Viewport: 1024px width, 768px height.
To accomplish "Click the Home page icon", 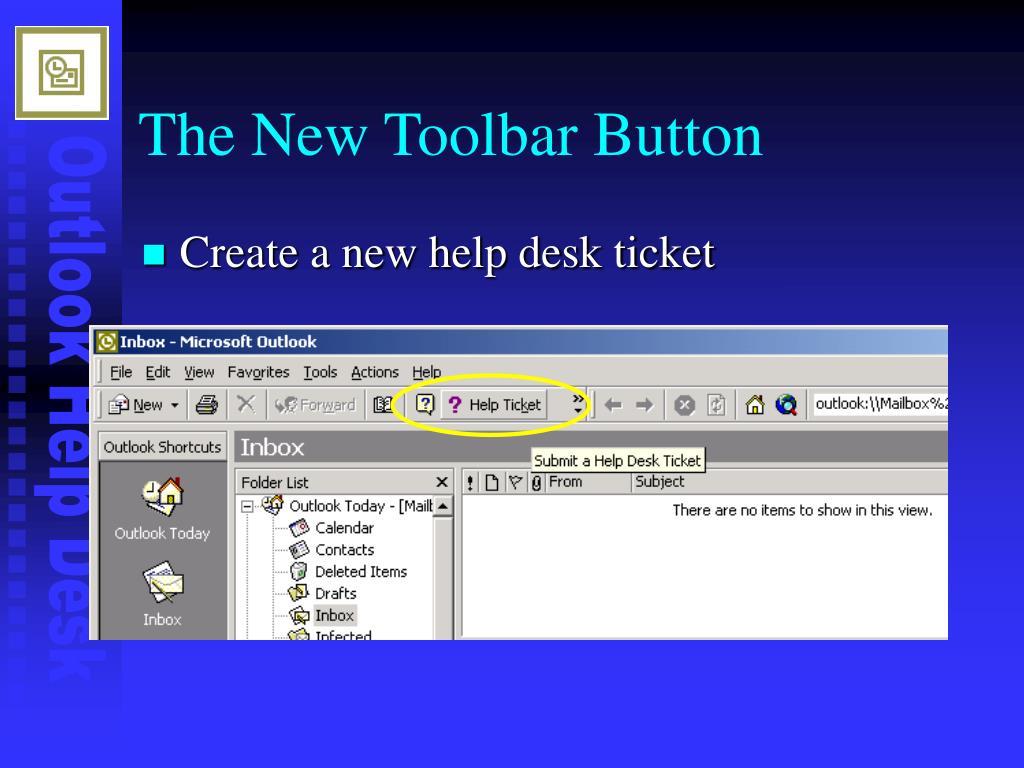I will click(755, 406).
